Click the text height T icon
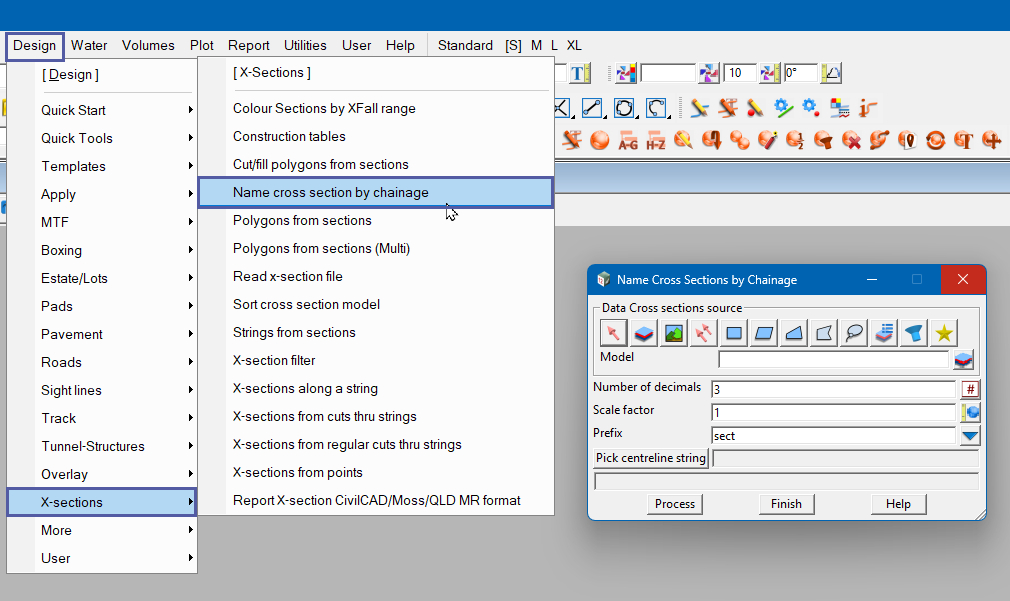Screen dimensions: 1010x601 (580, 73)
